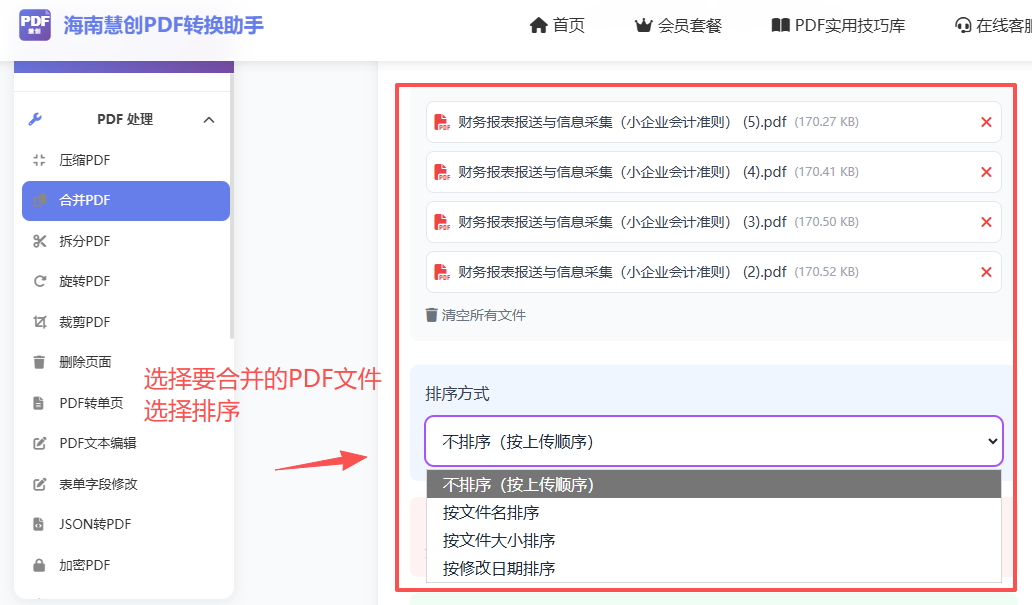Screen dimensions: 1032x605
Task: Click the size label (170.27 KB)
Action: coord(827,122)
